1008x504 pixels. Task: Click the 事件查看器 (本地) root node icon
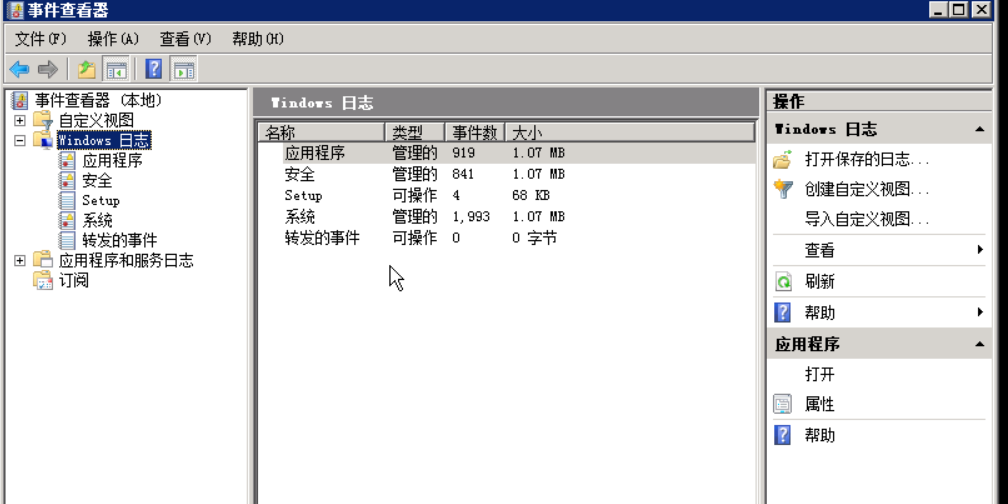[21, 100]
